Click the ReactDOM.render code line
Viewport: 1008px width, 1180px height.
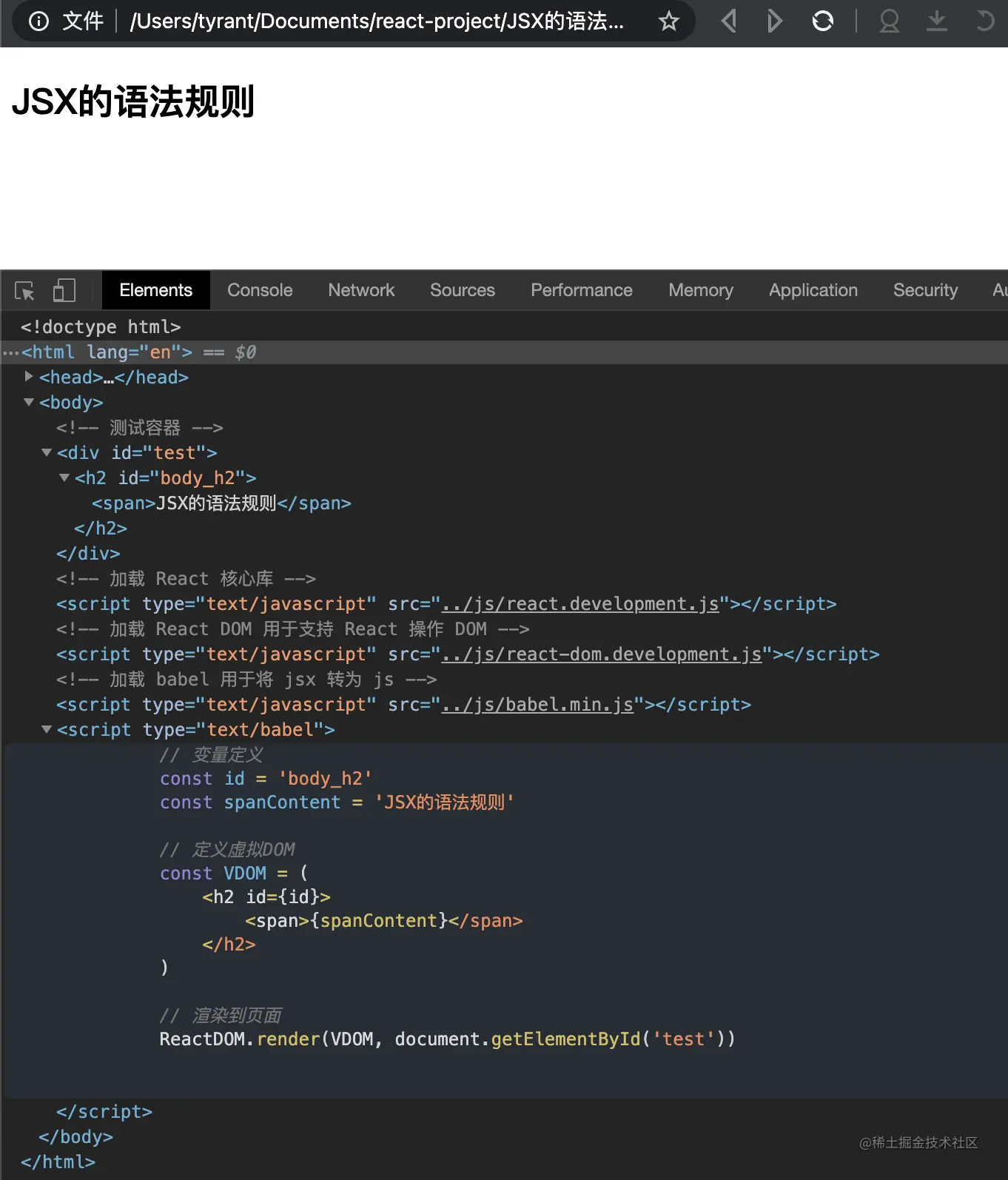(x=448, y=1039)
